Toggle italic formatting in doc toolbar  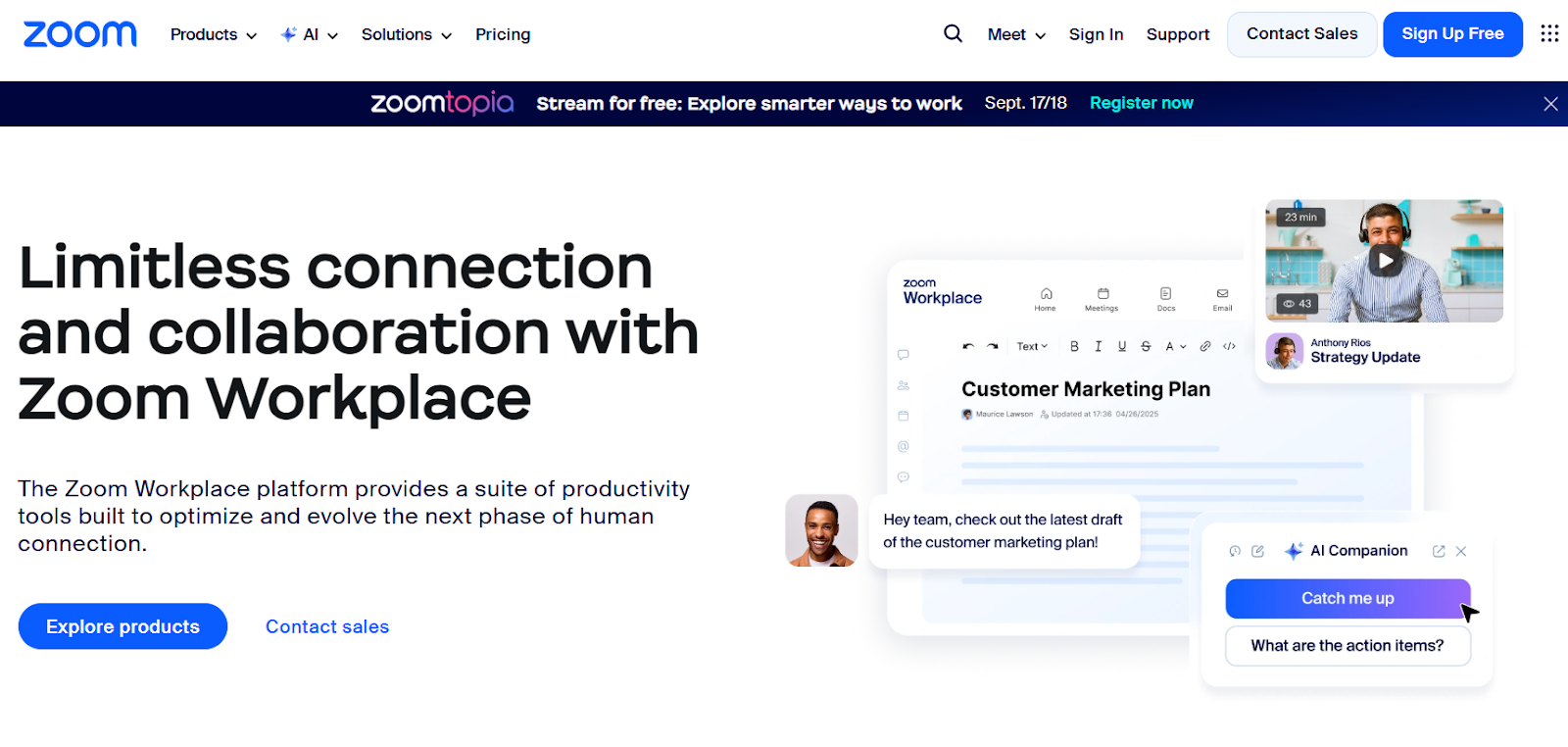1098,346
